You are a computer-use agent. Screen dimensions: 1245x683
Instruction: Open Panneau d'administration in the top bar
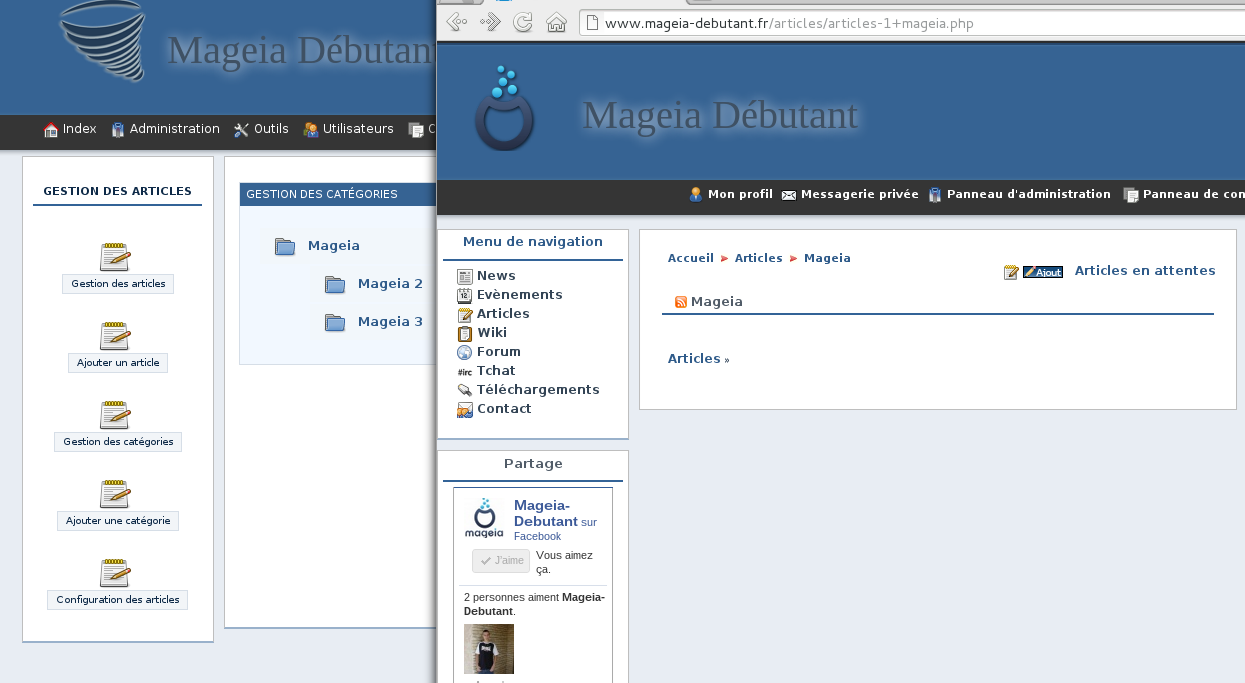point(1029,195)
